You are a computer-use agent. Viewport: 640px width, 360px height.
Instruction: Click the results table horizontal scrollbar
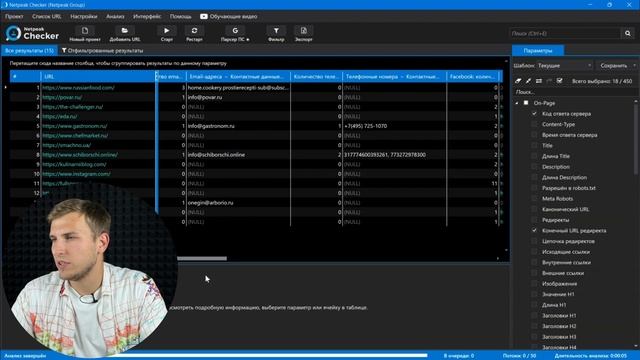202,258
